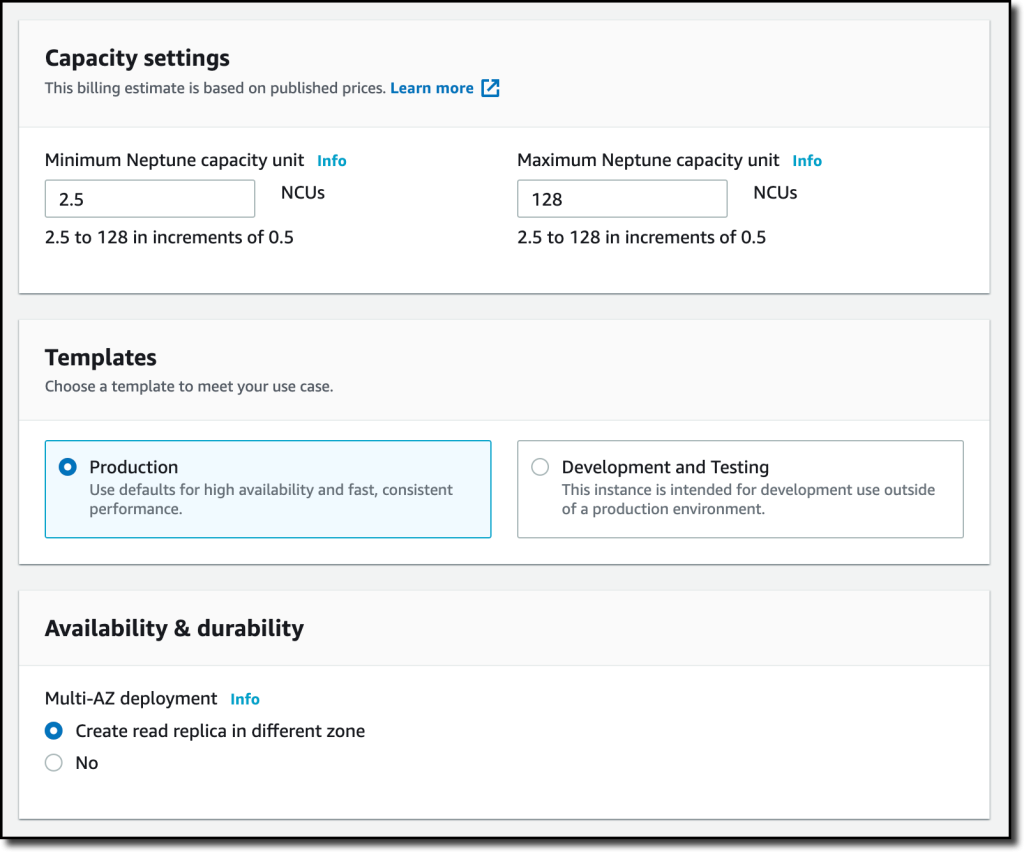Click the Minimum Neptune capacity unit label
This screenshot has height=852, width=1024.
174,160
